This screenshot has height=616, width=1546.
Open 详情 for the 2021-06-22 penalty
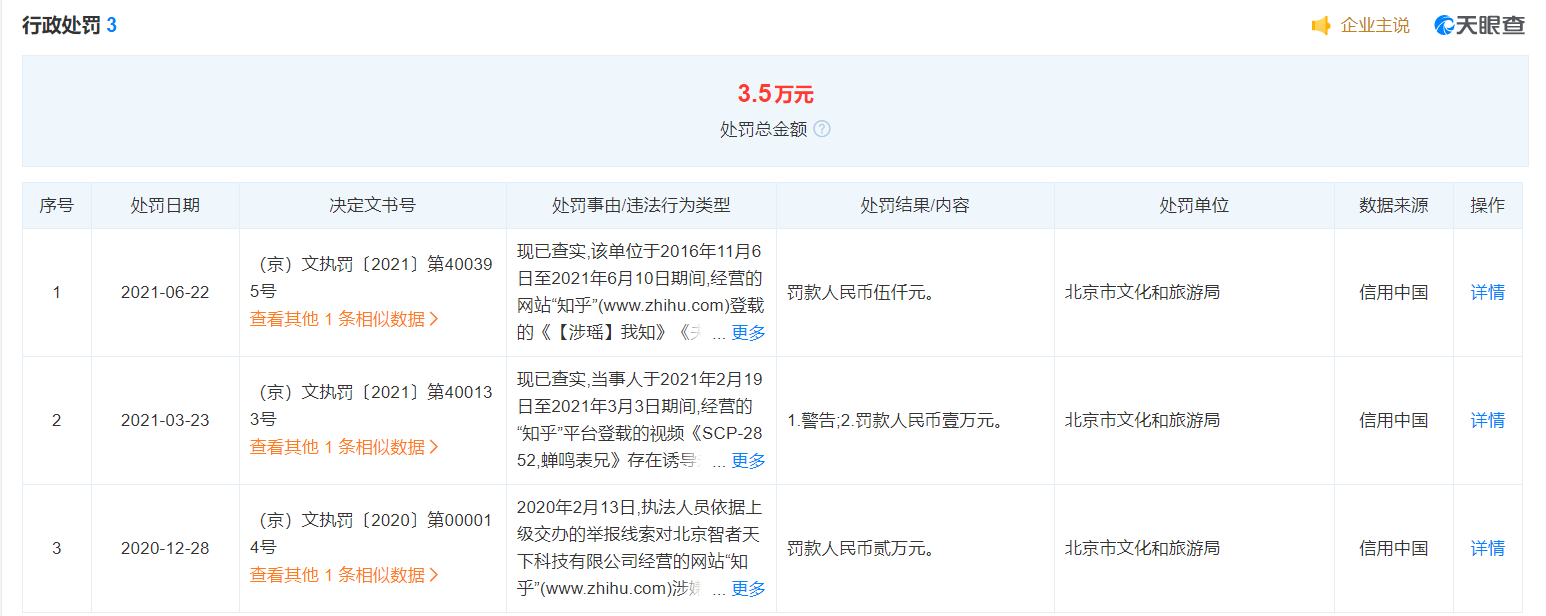tap(1487, 292)
